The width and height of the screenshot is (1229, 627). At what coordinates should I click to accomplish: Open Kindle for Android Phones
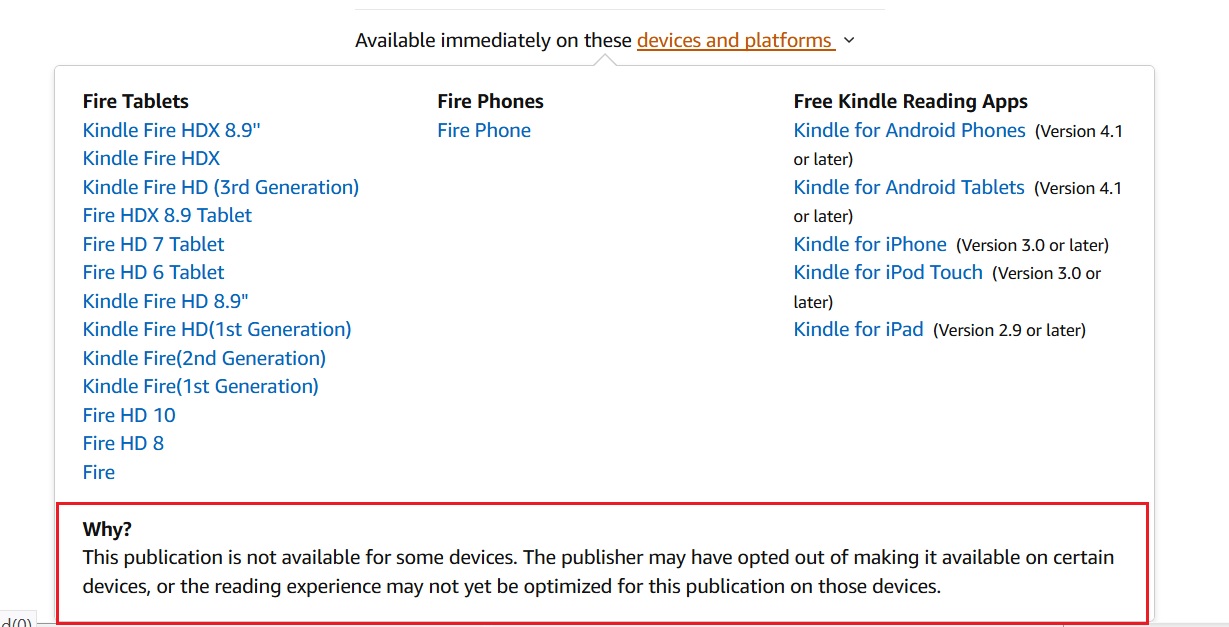[x=909, y=130]
